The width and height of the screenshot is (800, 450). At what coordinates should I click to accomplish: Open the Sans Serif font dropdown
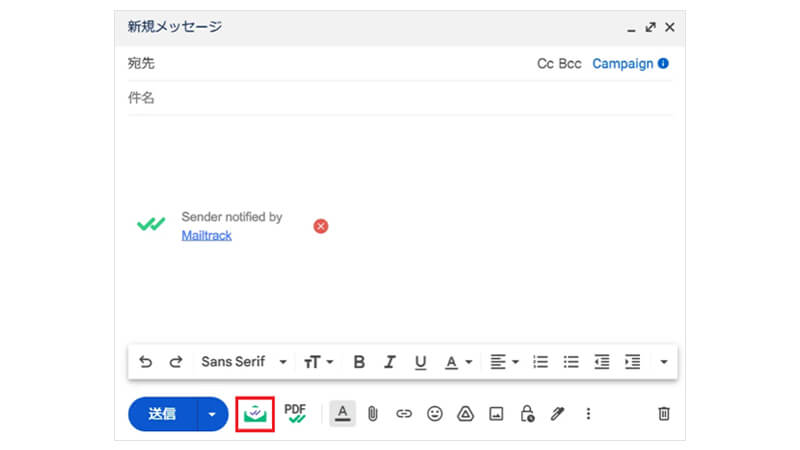coord(244,362)
